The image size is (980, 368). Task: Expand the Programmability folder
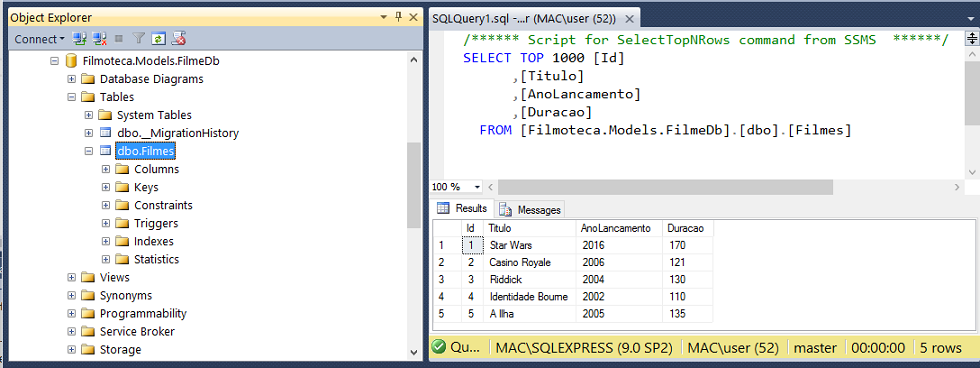click(x=71, y=314)
